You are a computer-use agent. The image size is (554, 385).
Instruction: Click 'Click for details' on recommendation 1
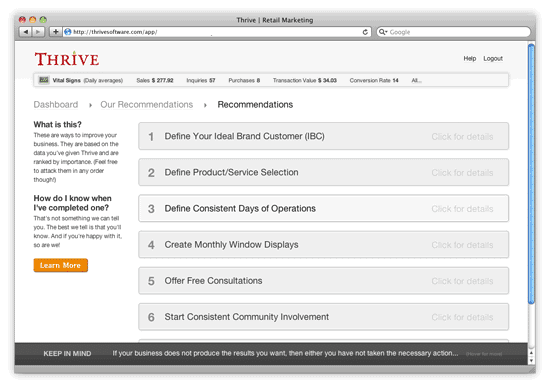click(462, 137)
